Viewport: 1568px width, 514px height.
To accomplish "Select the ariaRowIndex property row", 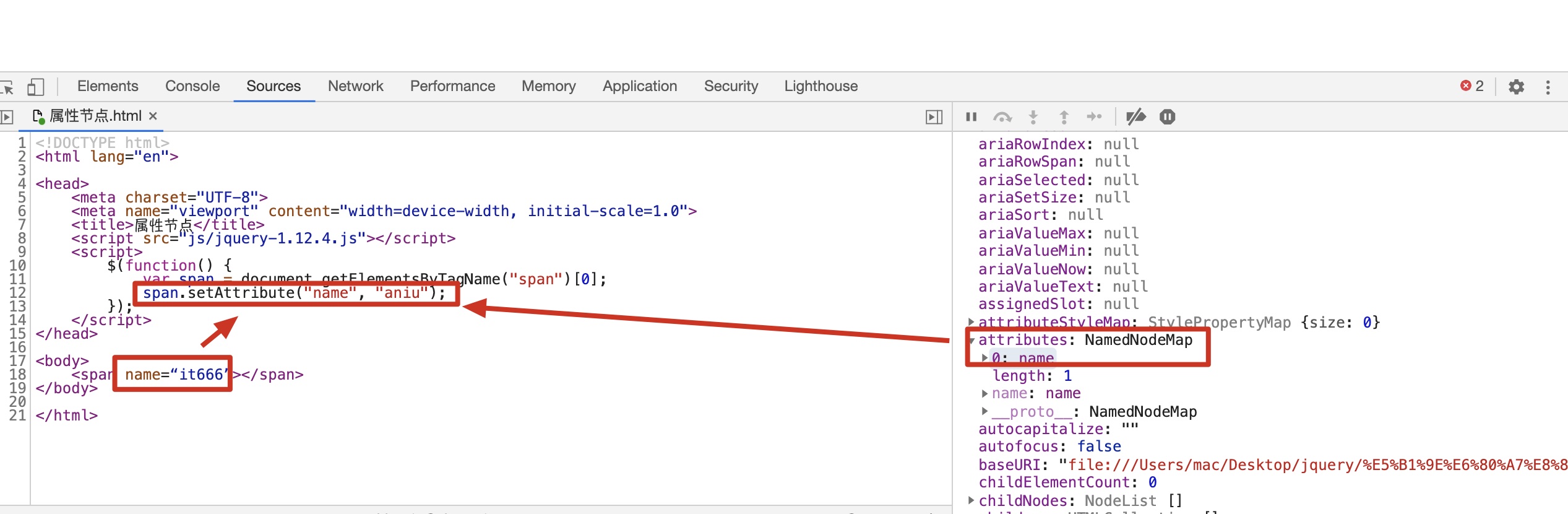I will pyautogui.click(x=1059, y=144).
